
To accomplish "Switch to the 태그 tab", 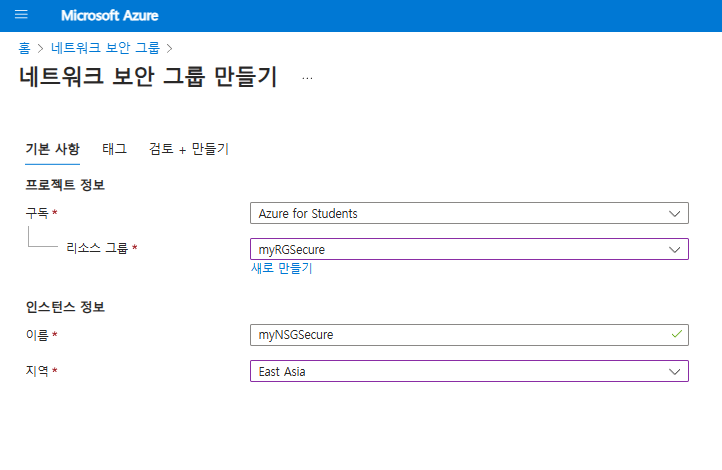I will pyautogui.click(x=114, y=149).
